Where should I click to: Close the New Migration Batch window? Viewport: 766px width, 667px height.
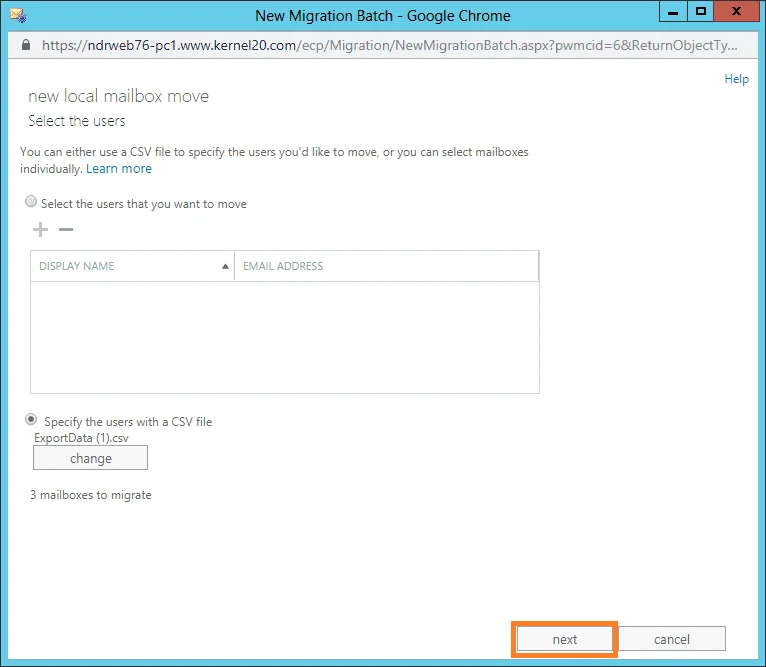[737, 11]
